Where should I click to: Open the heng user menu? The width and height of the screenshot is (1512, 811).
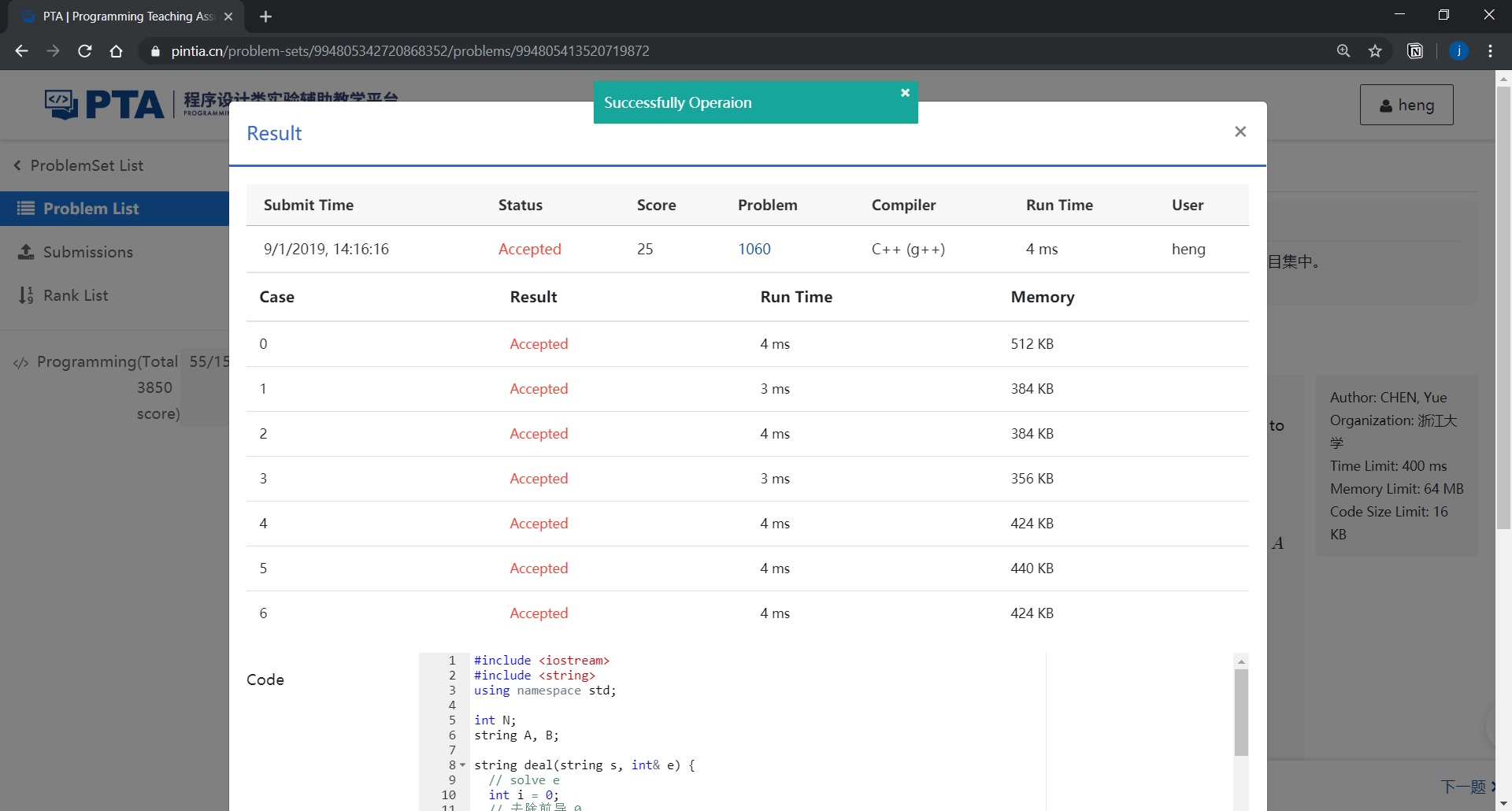[1406, 105]
